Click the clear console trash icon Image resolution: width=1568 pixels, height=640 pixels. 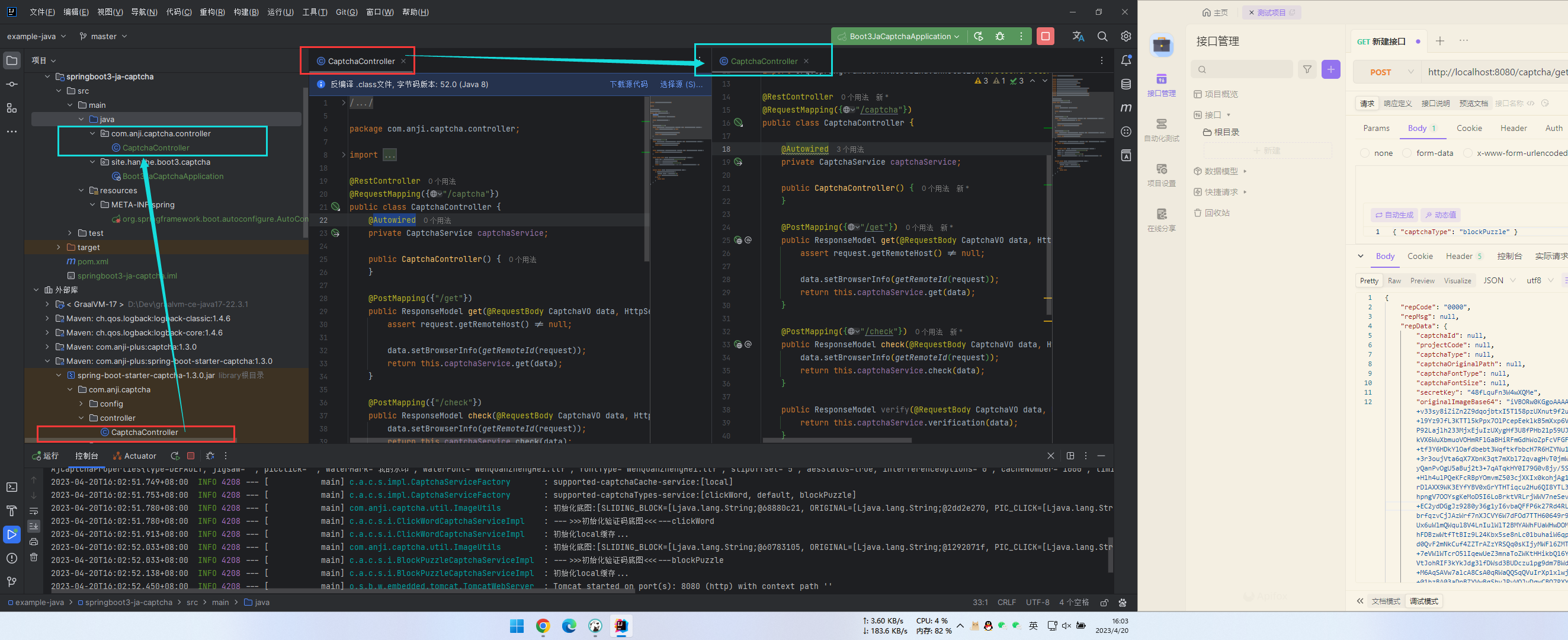34,556
